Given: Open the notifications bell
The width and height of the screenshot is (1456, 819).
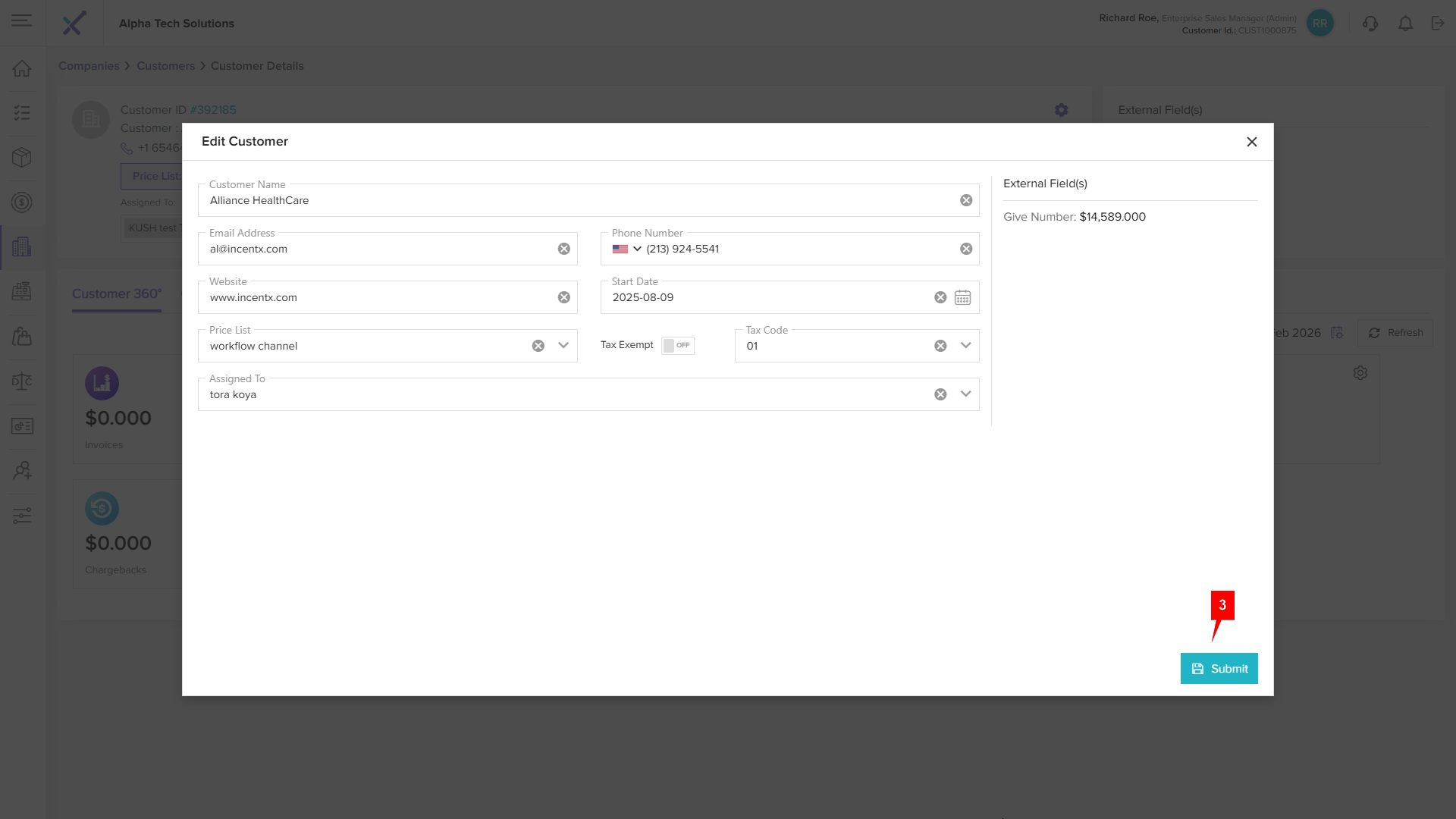Looking at the screenshot, I should tap(1405, 24).
